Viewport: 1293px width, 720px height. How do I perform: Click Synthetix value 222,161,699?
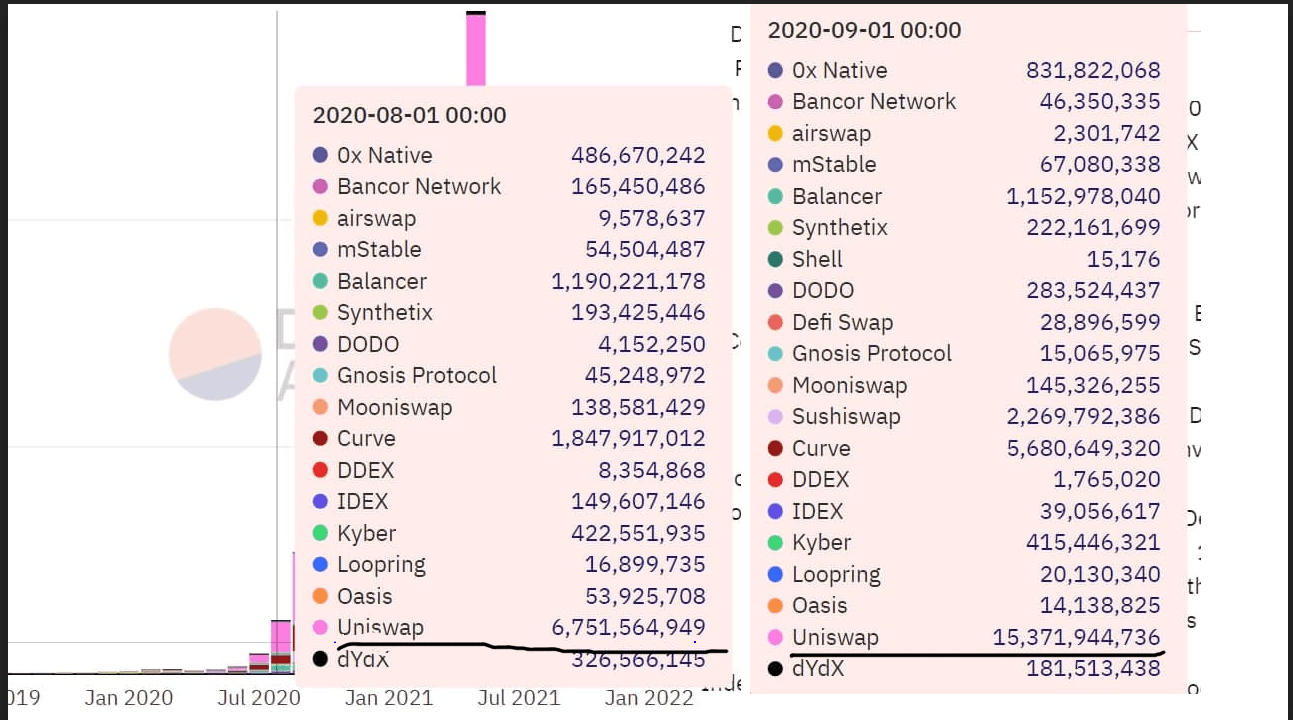[1093, 228]
